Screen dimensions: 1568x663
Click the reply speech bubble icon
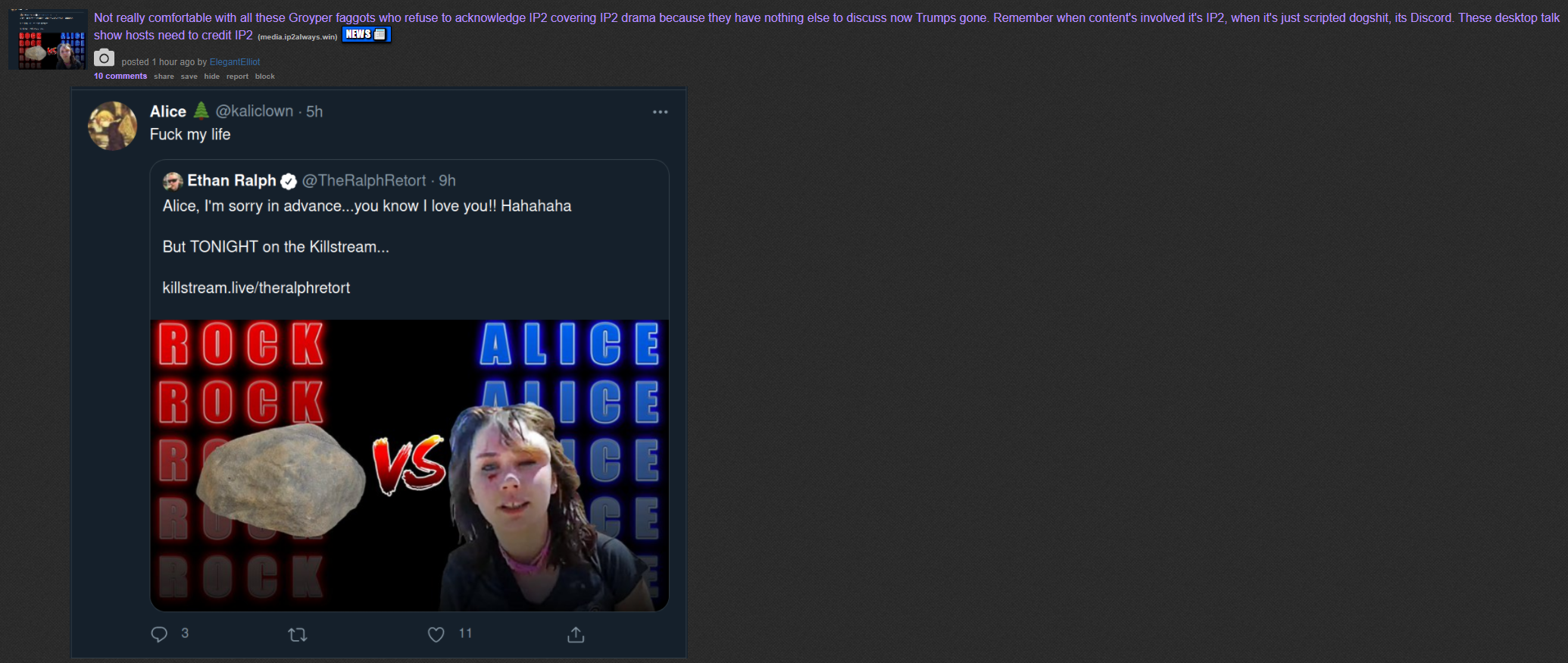point(159,634)
